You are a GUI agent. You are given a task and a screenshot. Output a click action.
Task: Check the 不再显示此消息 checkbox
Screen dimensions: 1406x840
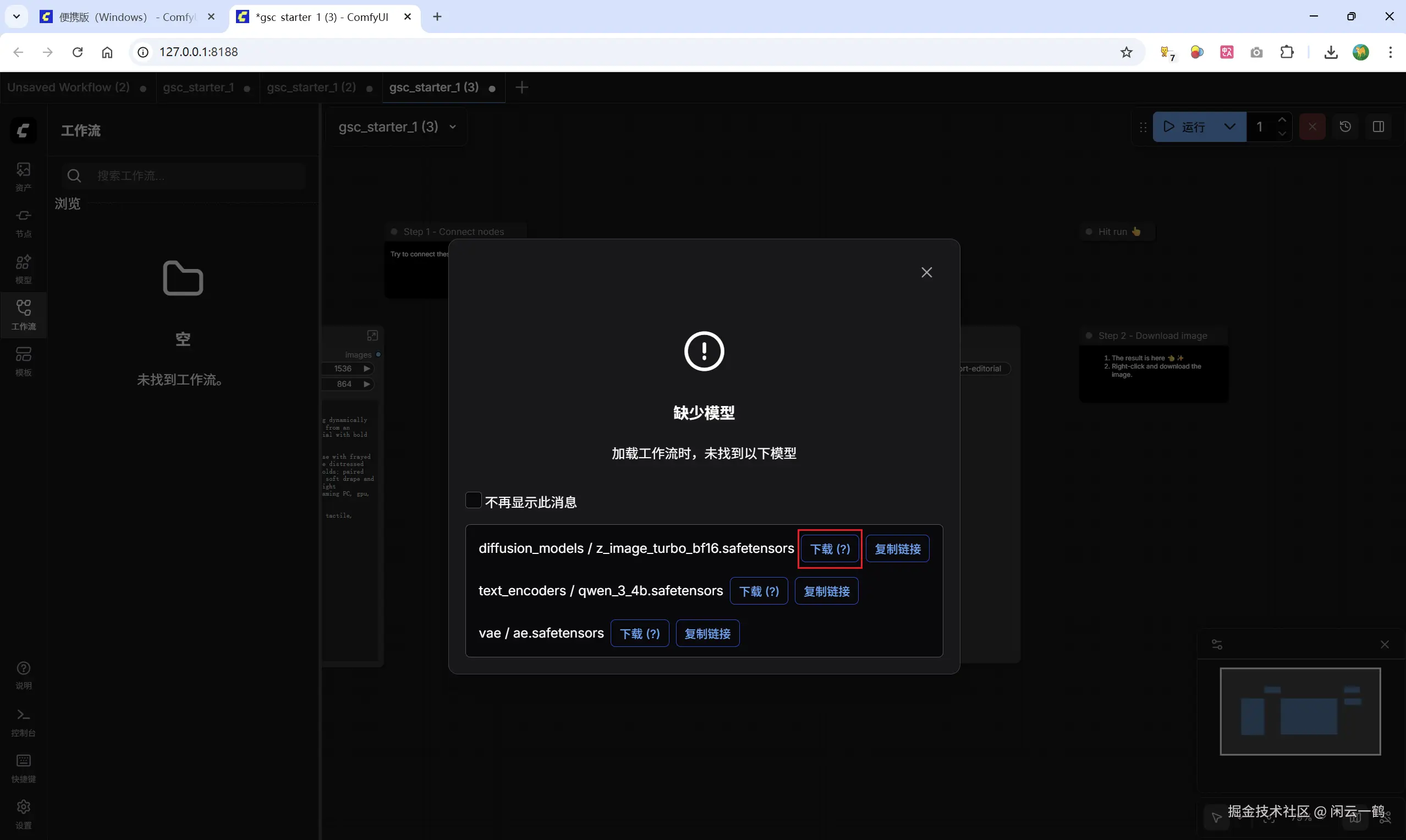coord(473,501)
